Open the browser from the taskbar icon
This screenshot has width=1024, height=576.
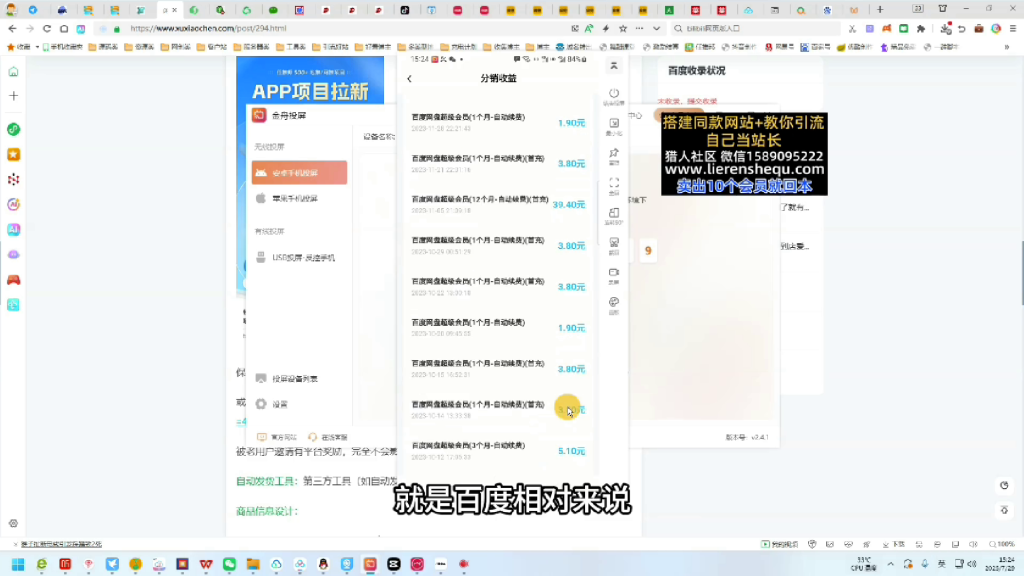pos(42,565)
